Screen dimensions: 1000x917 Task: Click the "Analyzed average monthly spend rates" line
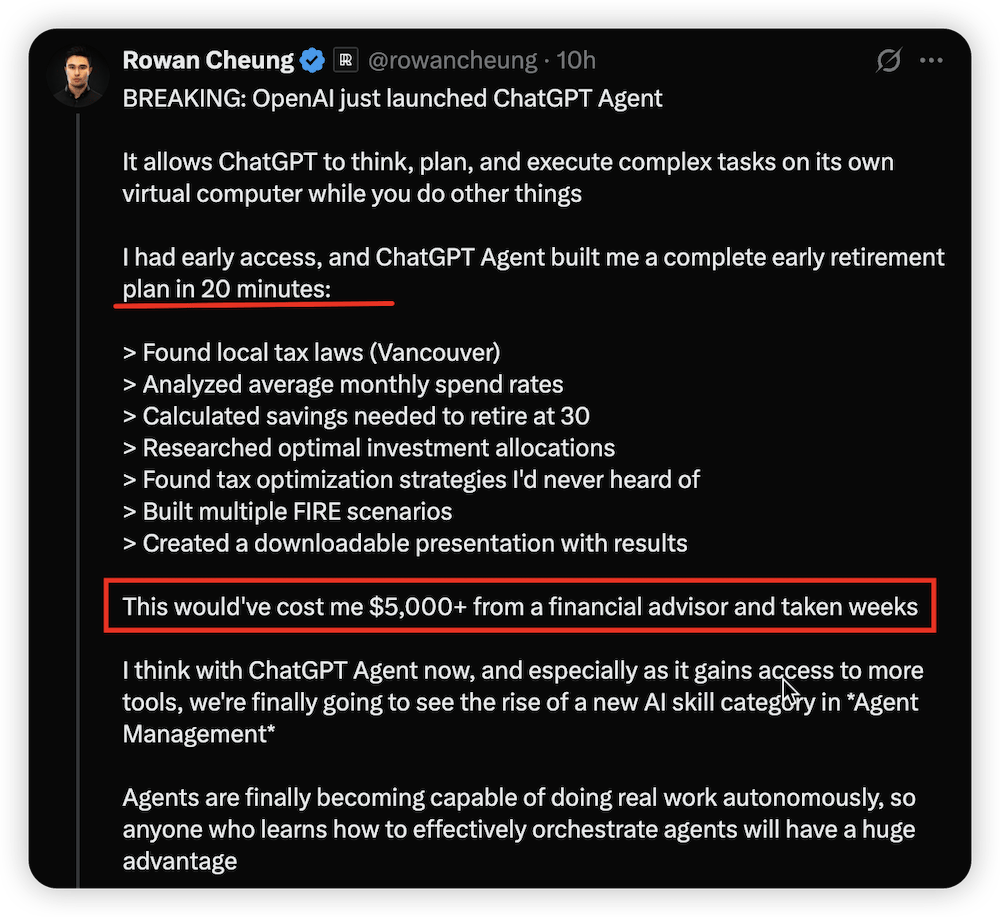(343, 384)
